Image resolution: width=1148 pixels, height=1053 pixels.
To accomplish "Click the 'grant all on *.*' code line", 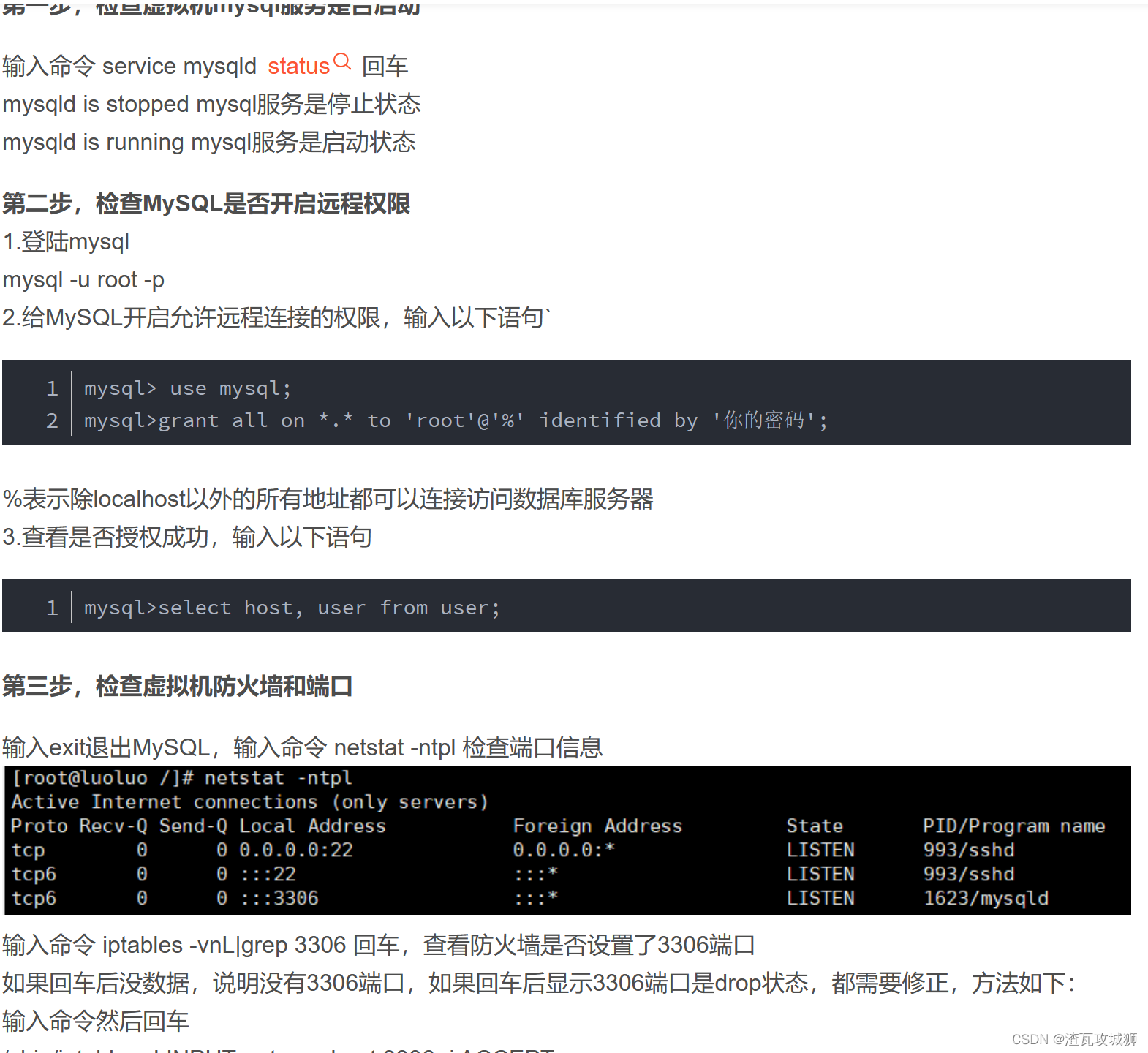I will (456, 420).
